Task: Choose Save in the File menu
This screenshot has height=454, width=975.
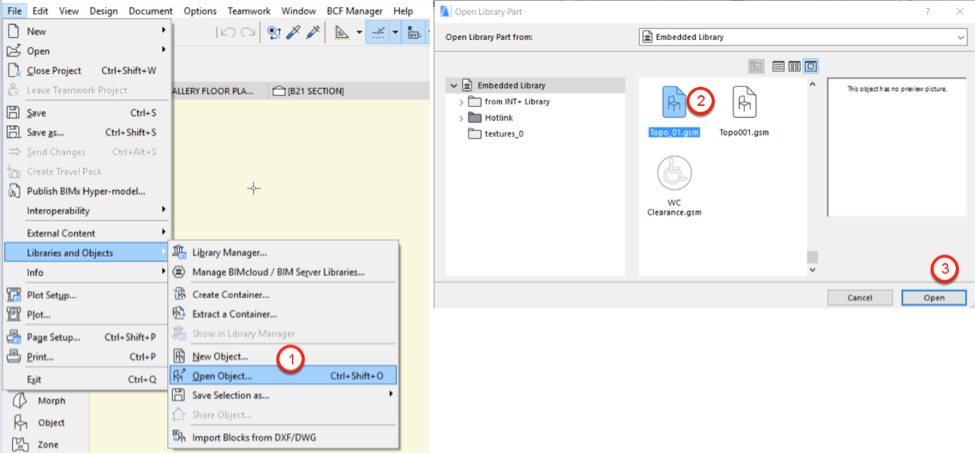Action: click(87, 113)
